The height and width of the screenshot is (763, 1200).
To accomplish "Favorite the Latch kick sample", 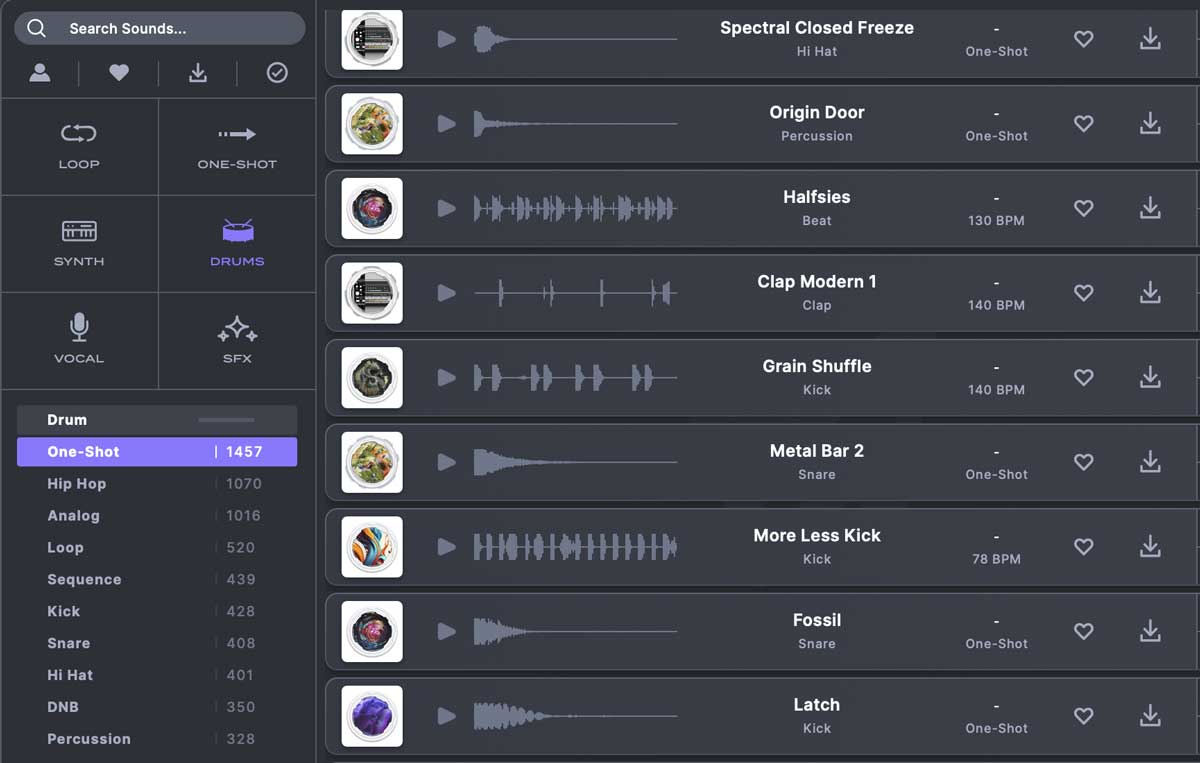I will click(1084, 716).
